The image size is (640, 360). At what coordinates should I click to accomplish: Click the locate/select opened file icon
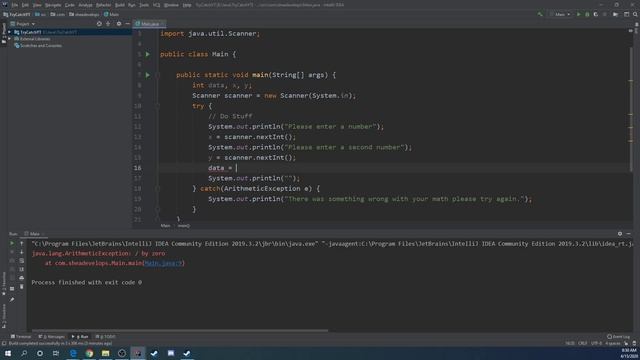[99, 24]
